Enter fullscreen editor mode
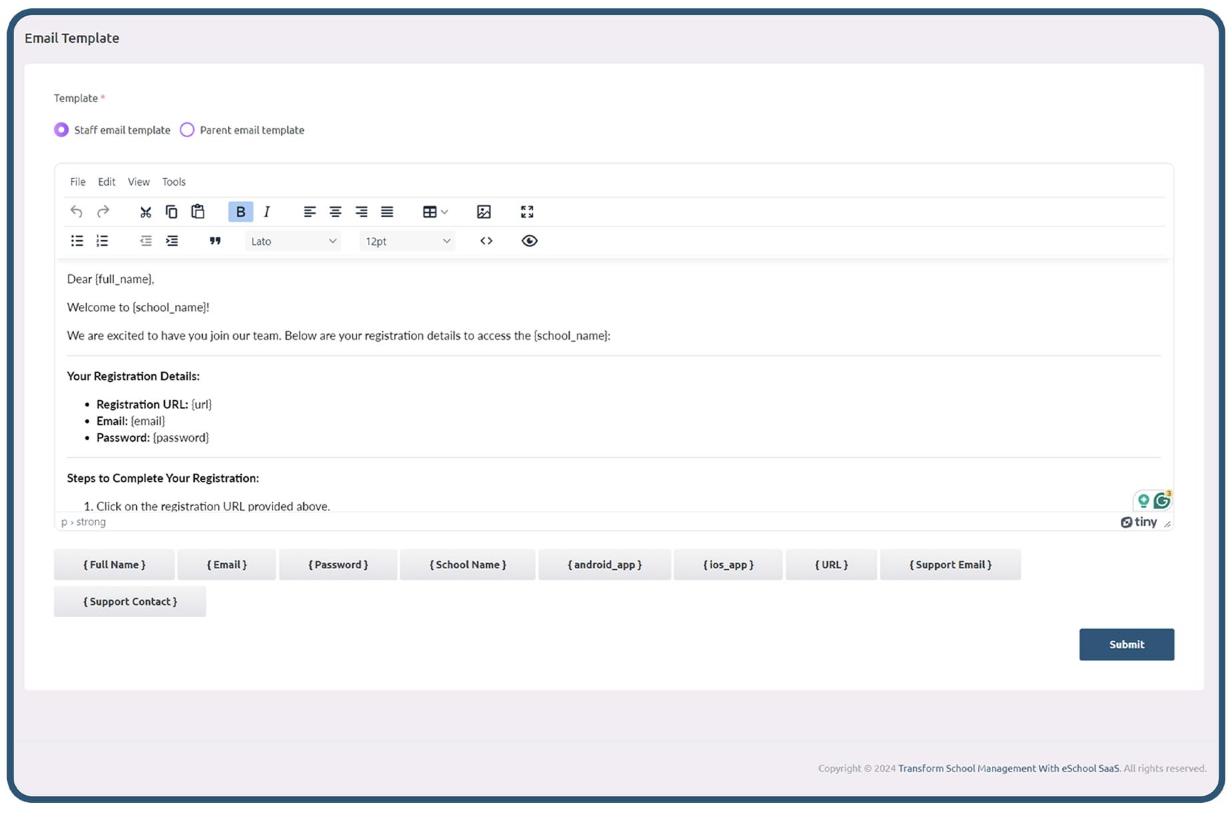 527,212
